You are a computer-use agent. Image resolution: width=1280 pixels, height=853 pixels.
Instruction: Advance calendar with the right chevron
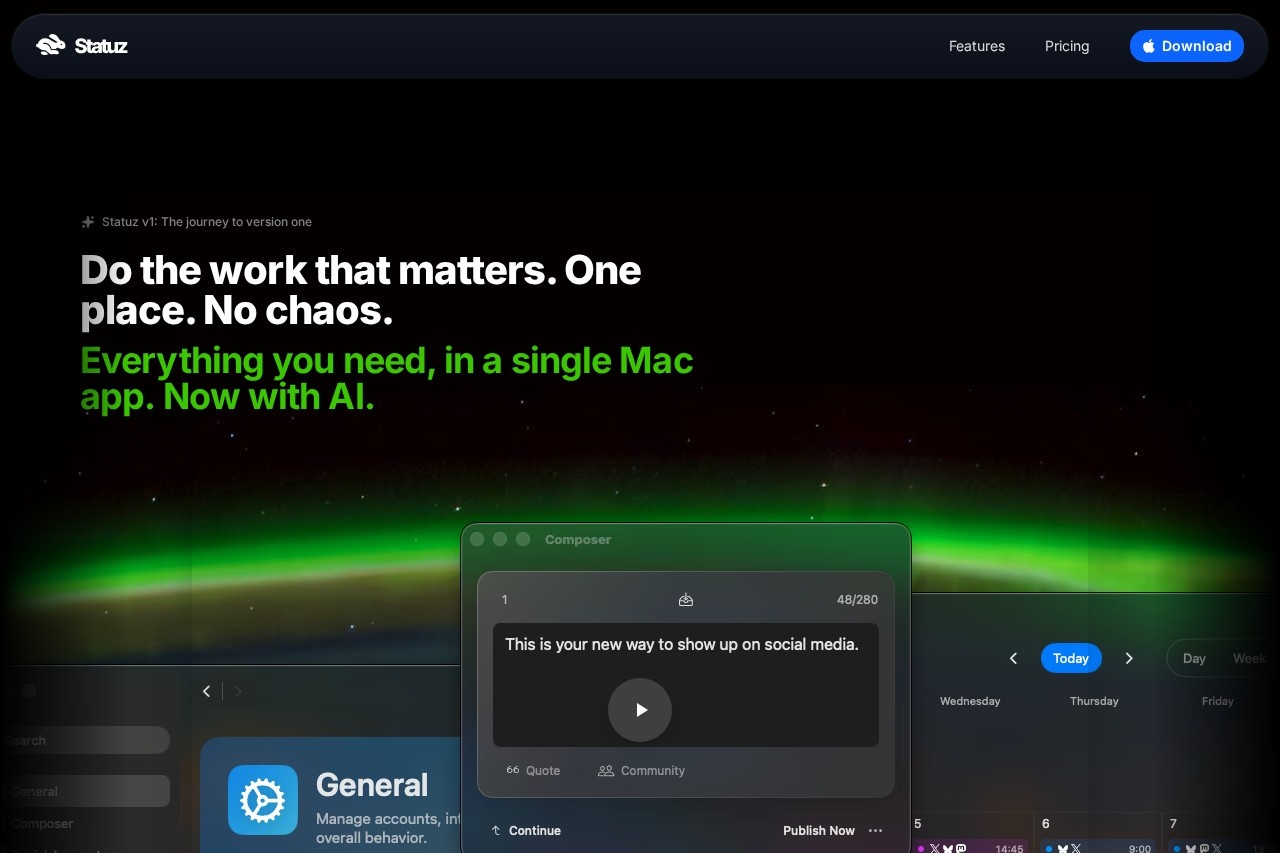coord(1129,658)
